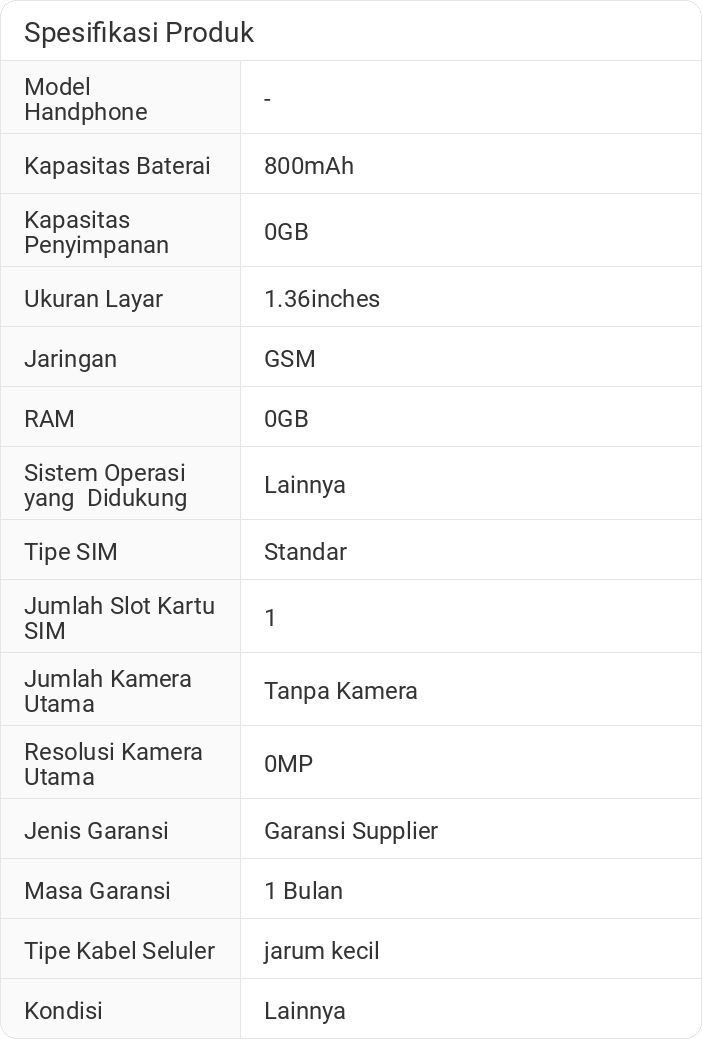This screenshot has height=1040, width=702.
Task: Select the Standar SIM type value
Action: (x=305, y=552)
